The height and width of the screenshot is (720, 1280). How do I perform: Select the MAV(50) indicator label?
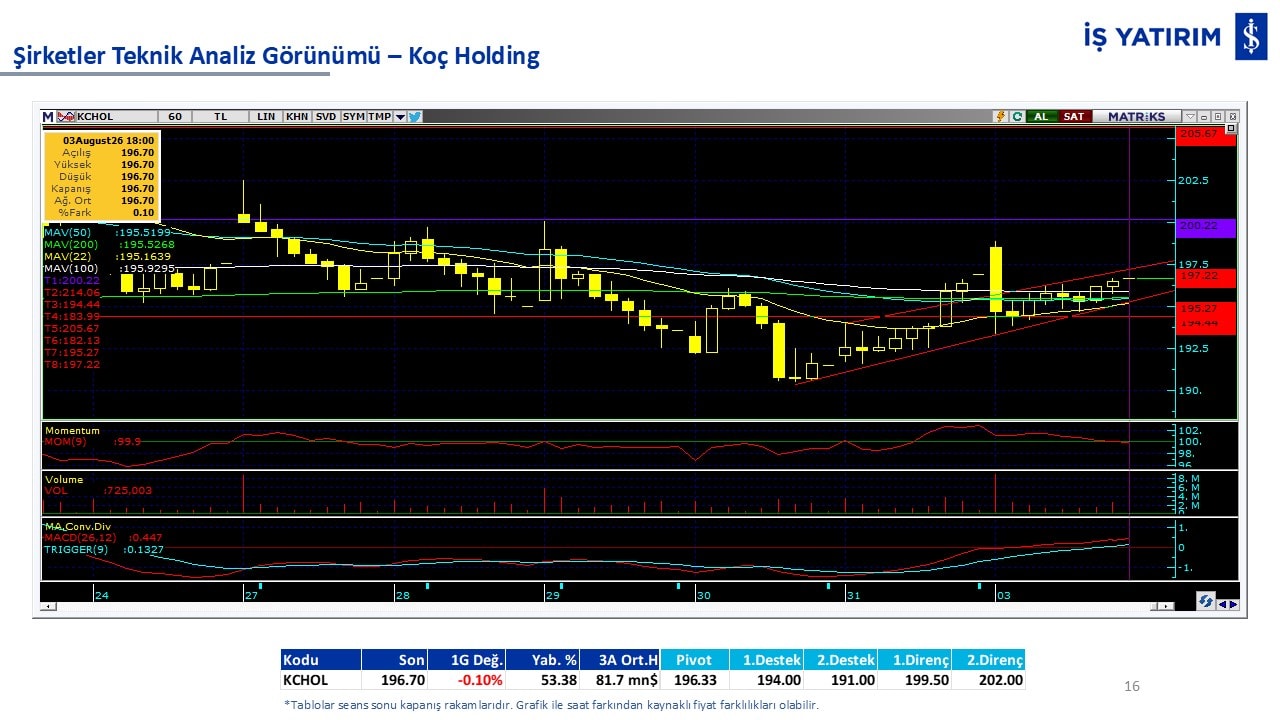107,232
